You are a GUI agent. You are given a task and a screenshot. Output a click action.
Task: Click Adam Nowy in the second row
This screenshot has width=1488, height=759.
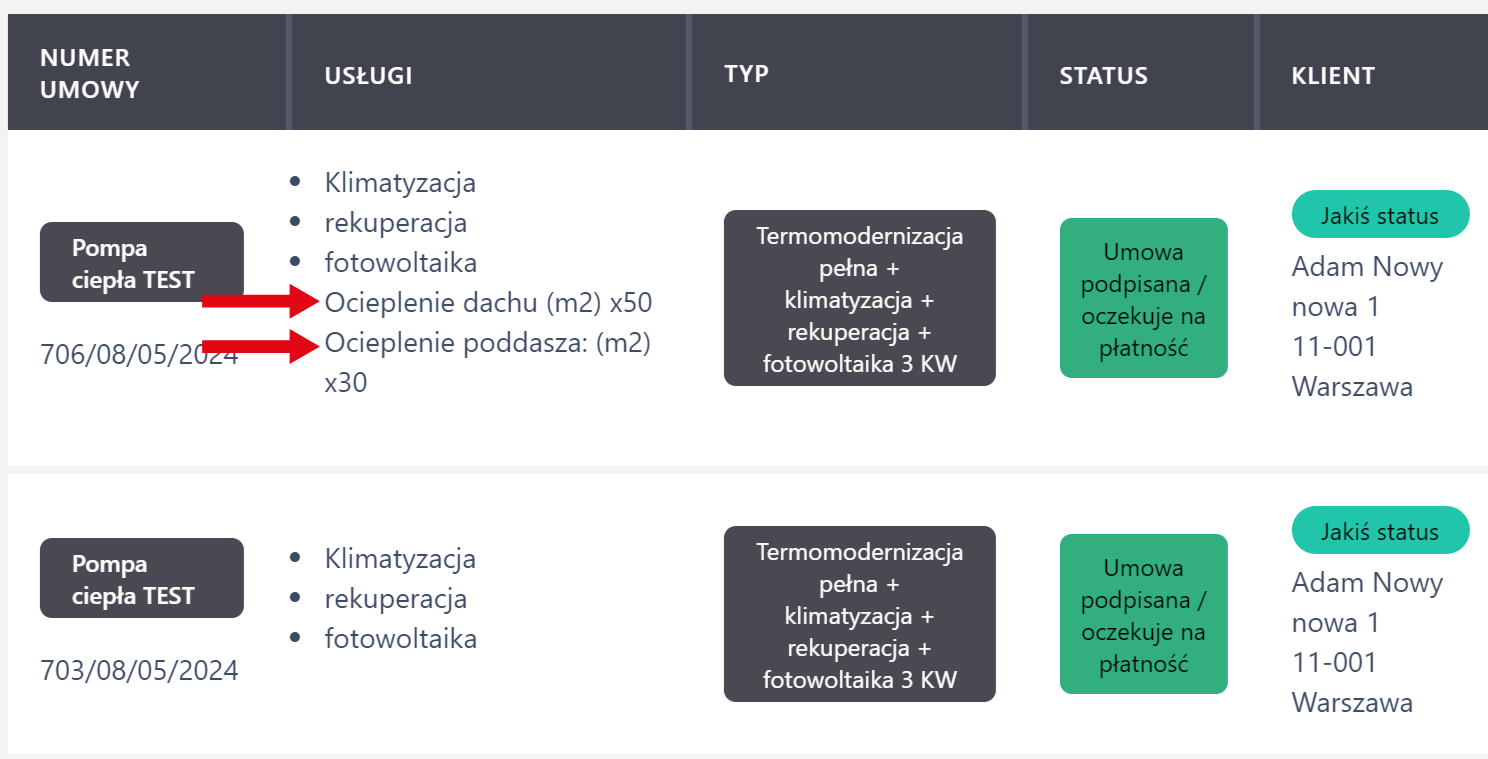pyautogui.click(x=1367, y=583)
